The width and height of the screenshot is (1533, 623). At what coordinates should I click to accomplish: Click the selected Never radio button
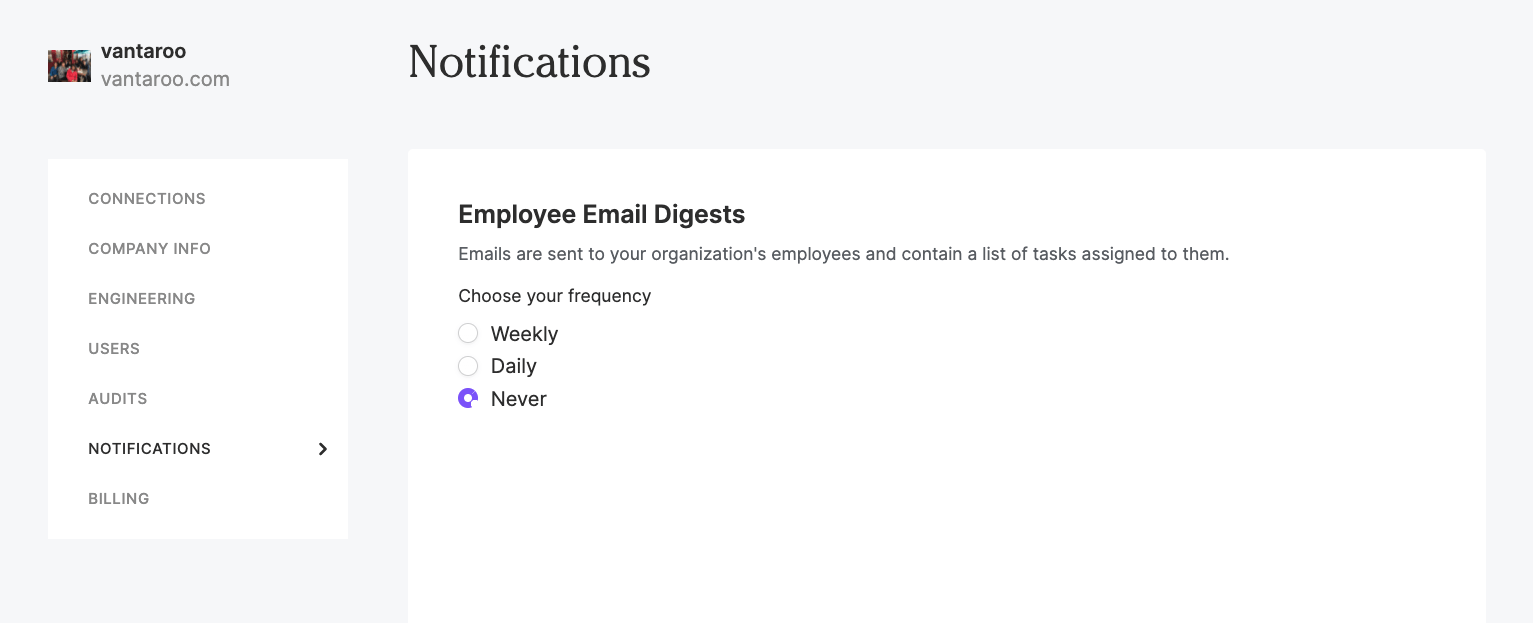click(x=468, y=398)
